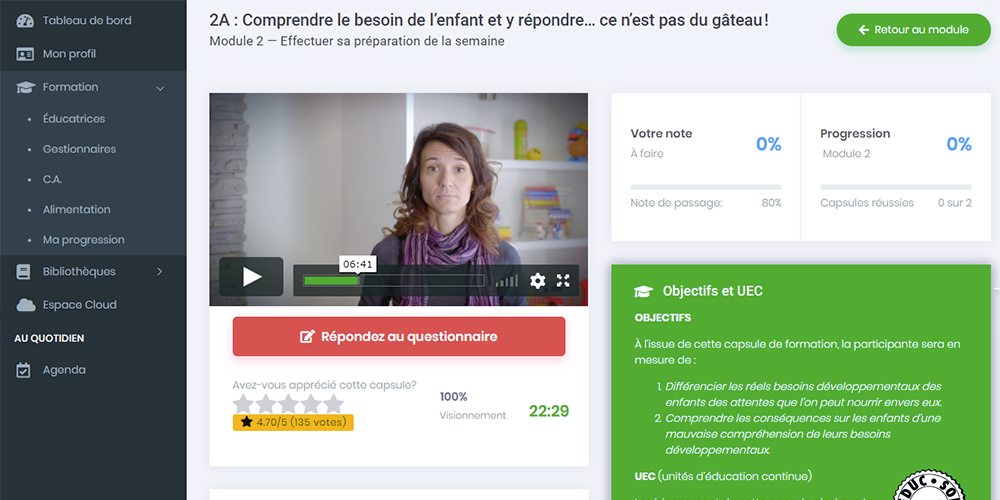This screenshot has height=500, width=1000.
Task: Rate the capsule five stars
Action: tap(333, 404)
